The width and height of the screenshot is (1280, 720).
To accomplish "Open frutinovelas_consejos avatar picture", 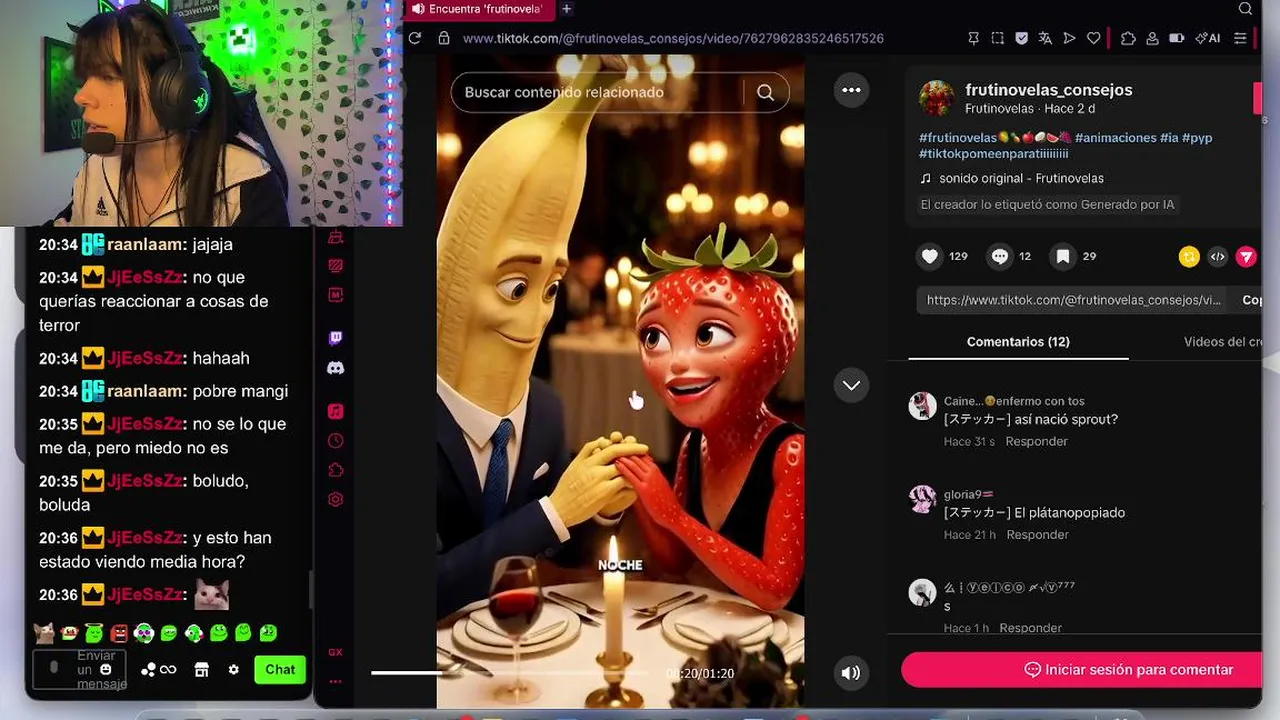I will pos(937,98).
